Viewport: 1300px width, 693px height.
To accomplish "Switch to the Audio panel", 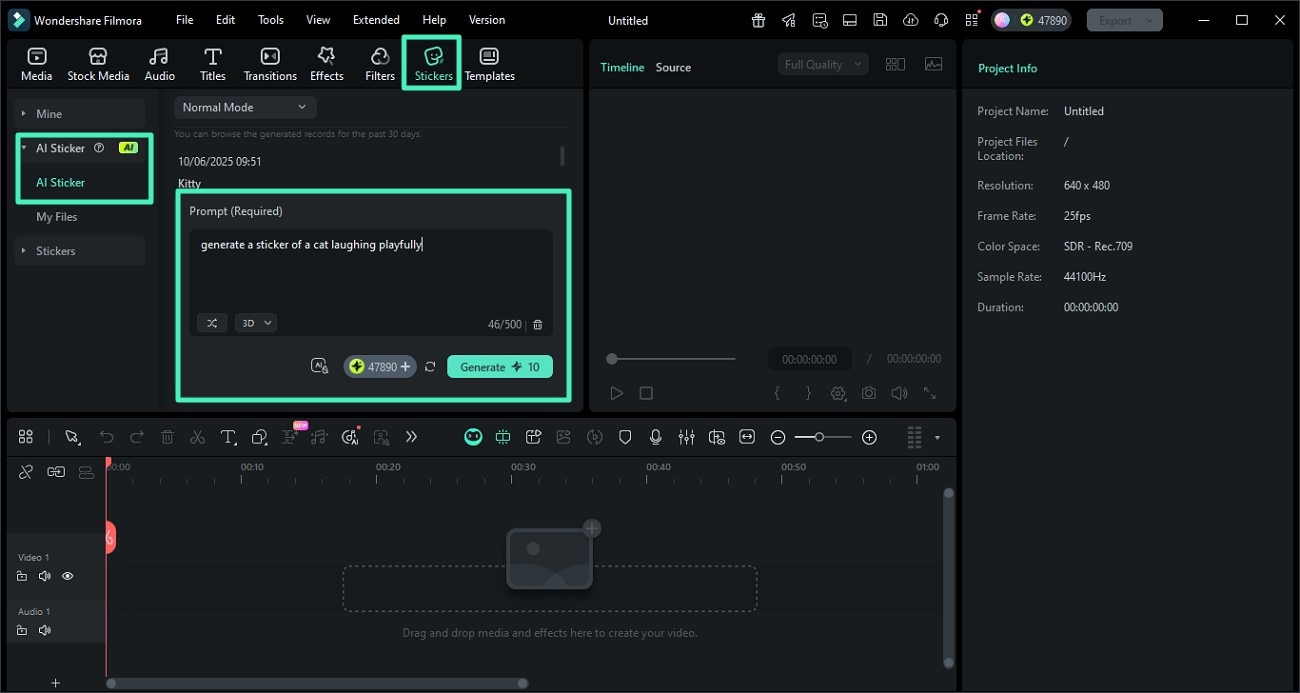I will [159, 62].
